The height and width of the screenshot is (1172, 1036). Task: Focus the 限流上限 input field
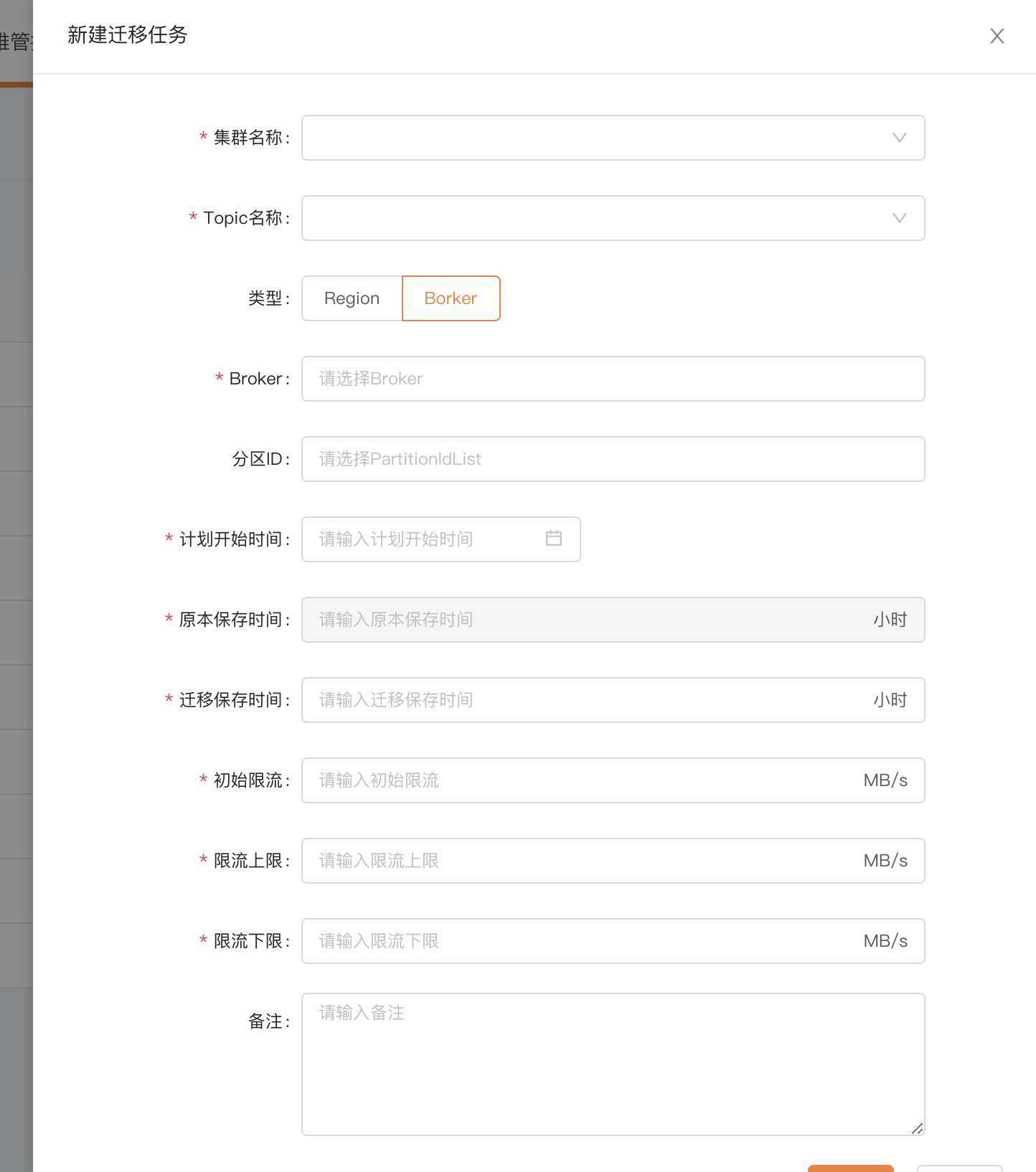[x=581, y=861]
